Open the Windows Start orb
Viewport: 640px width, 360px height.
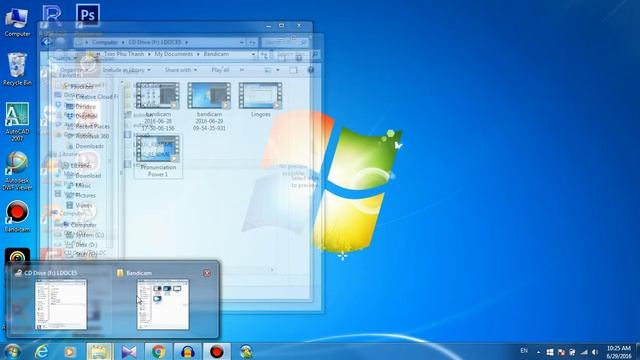(x=12, y=351)
